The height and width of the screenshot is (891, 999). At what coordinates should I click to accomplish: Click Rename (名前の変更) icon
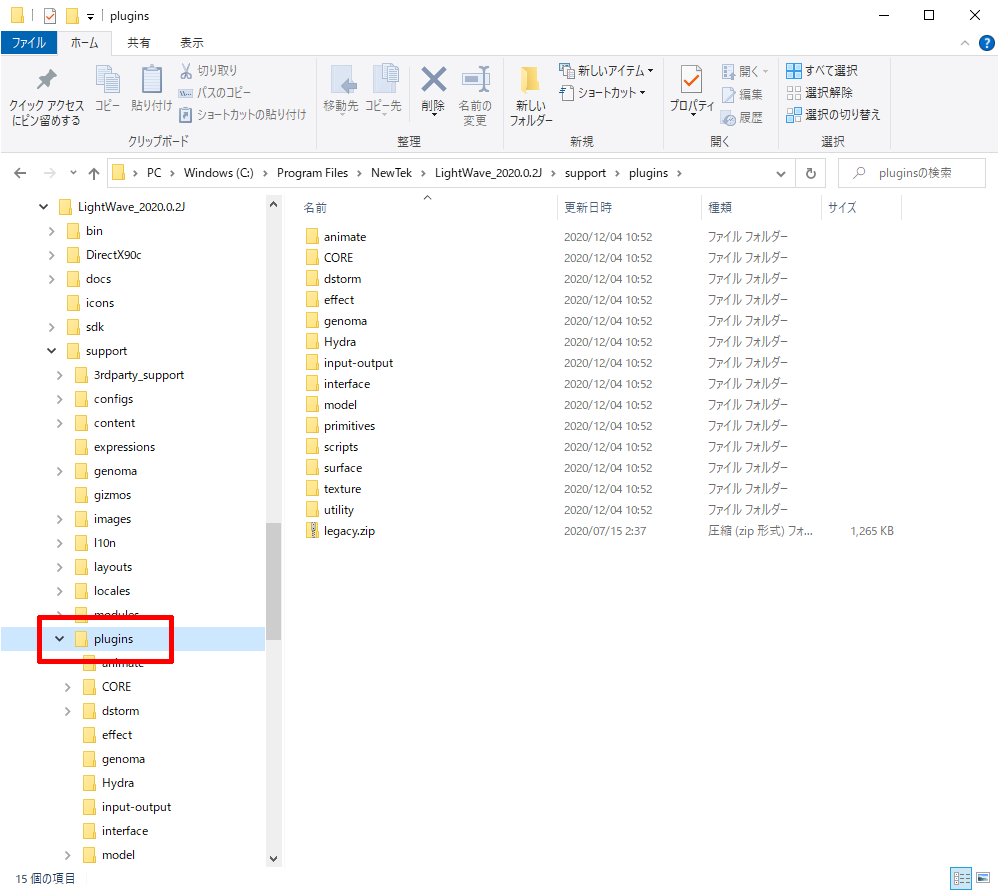(x=475, y=81)
